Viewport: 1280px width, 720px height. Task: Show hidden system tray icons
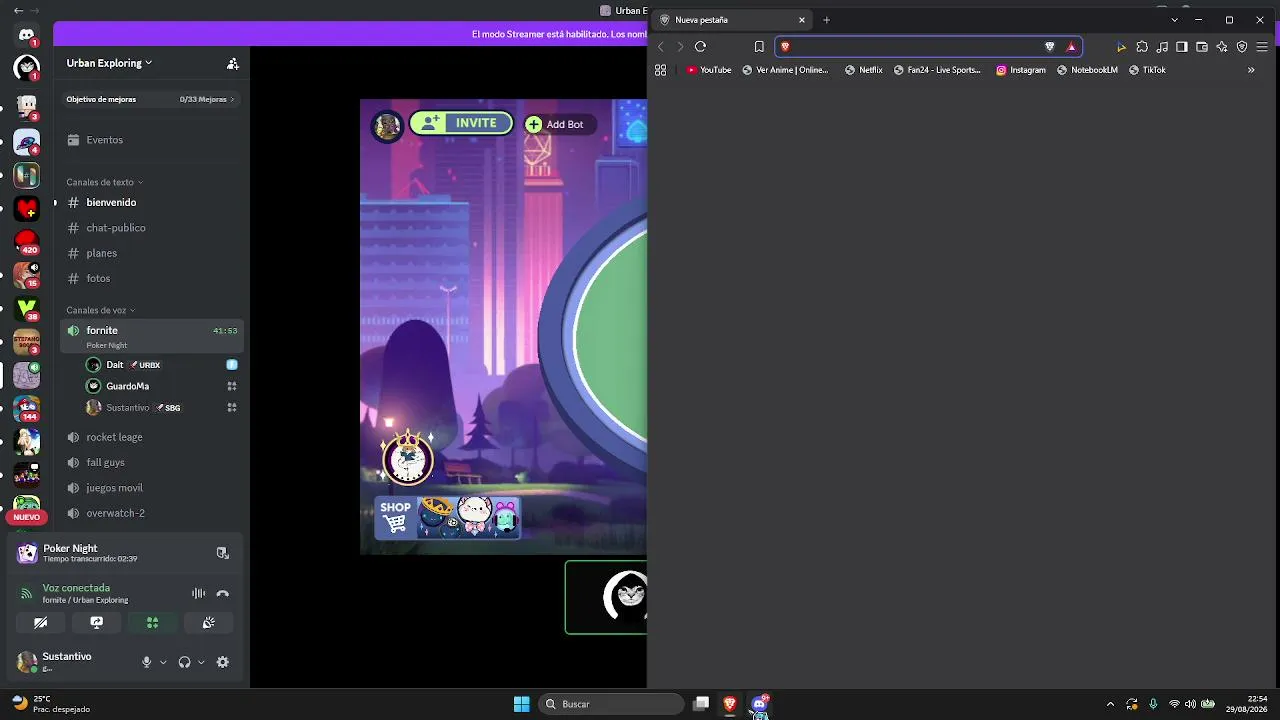coord(1110,704)
